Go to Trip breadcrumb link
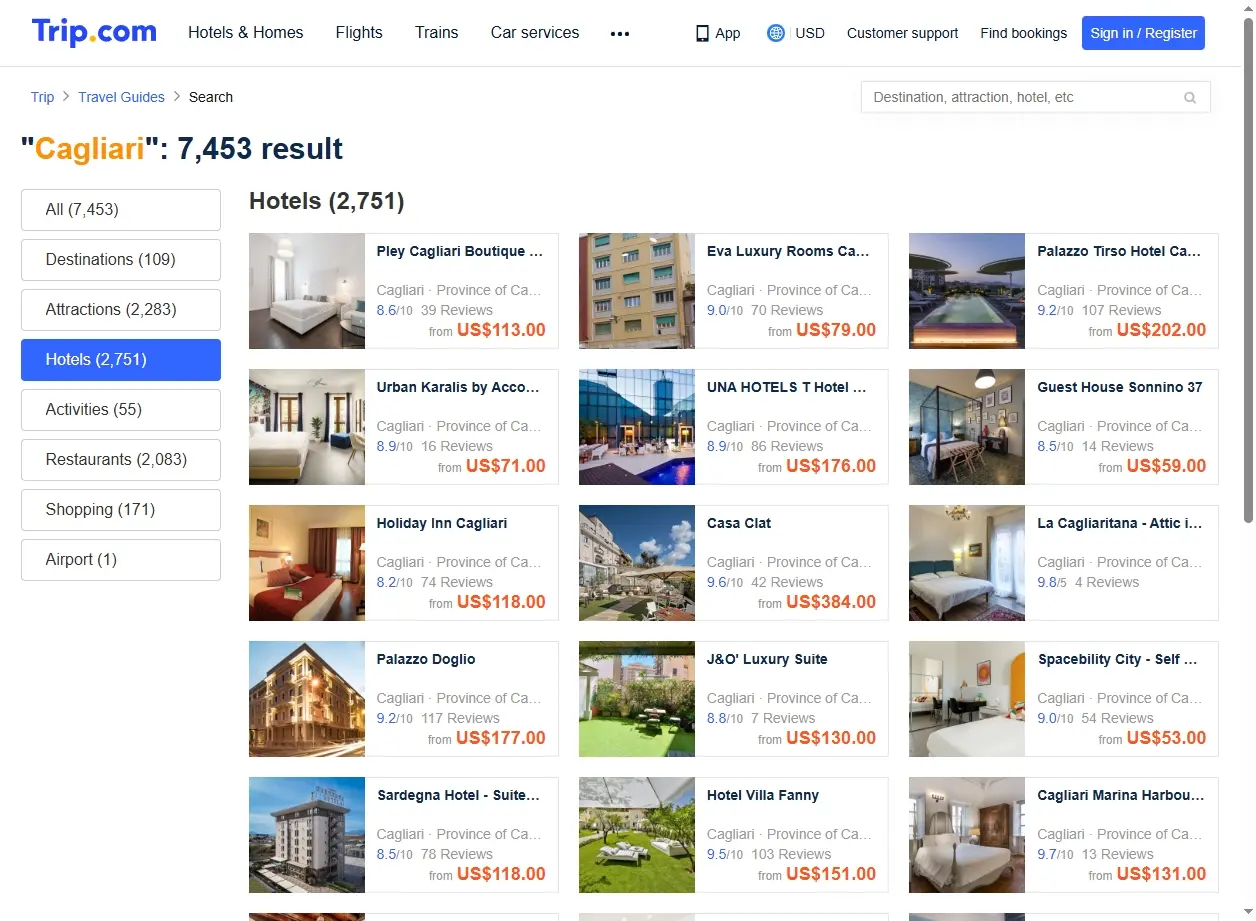Screen dimensions: 1256x921 42,97
